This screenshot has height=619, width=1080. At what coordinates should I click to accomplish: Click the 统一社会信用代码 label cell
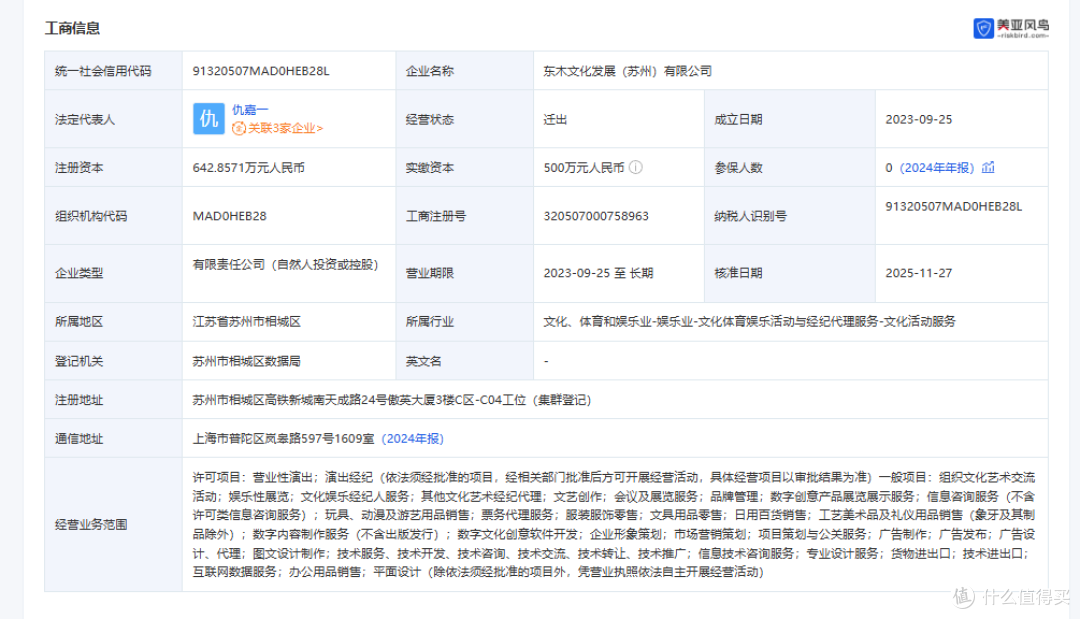(x=114, y=71)
